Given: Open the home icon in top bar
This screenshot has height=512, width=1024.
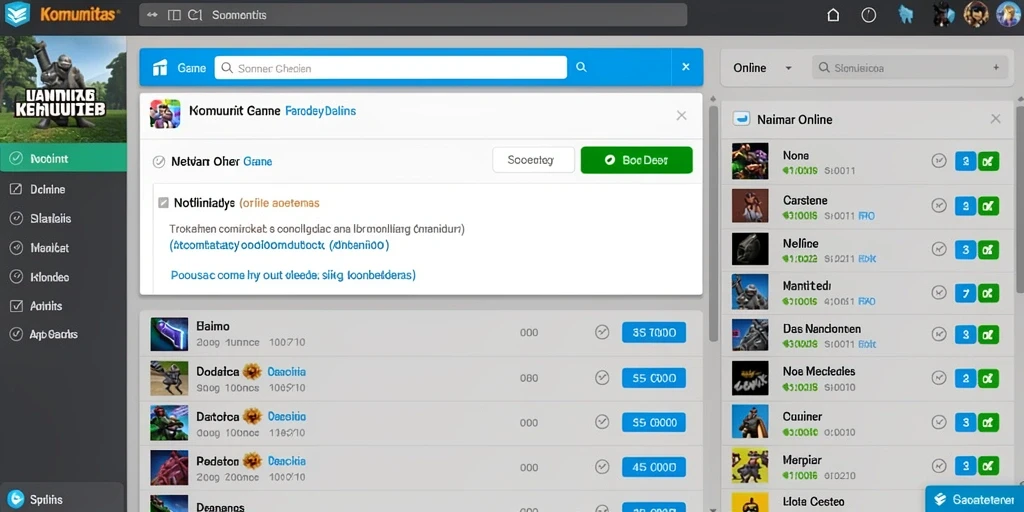Looking at the screenshot, I should [x=833, y=15].
